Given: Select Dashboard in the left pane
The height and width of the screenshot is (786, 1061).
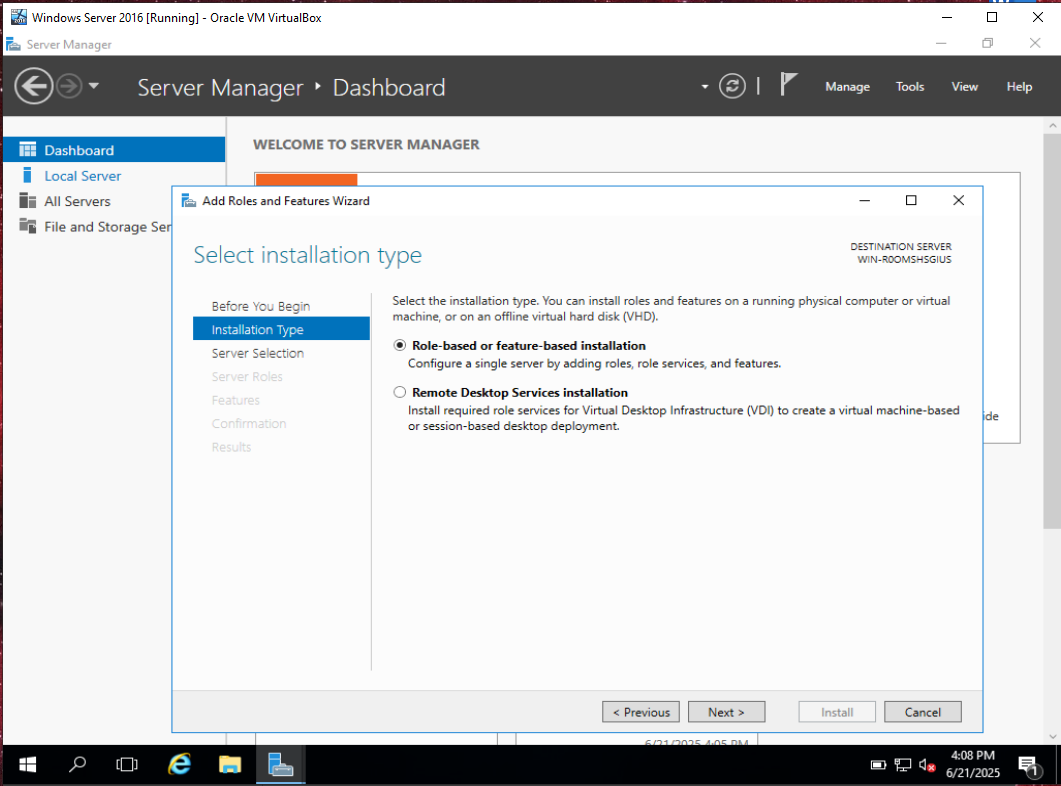Looking at the screenshot, I should 114,149.
